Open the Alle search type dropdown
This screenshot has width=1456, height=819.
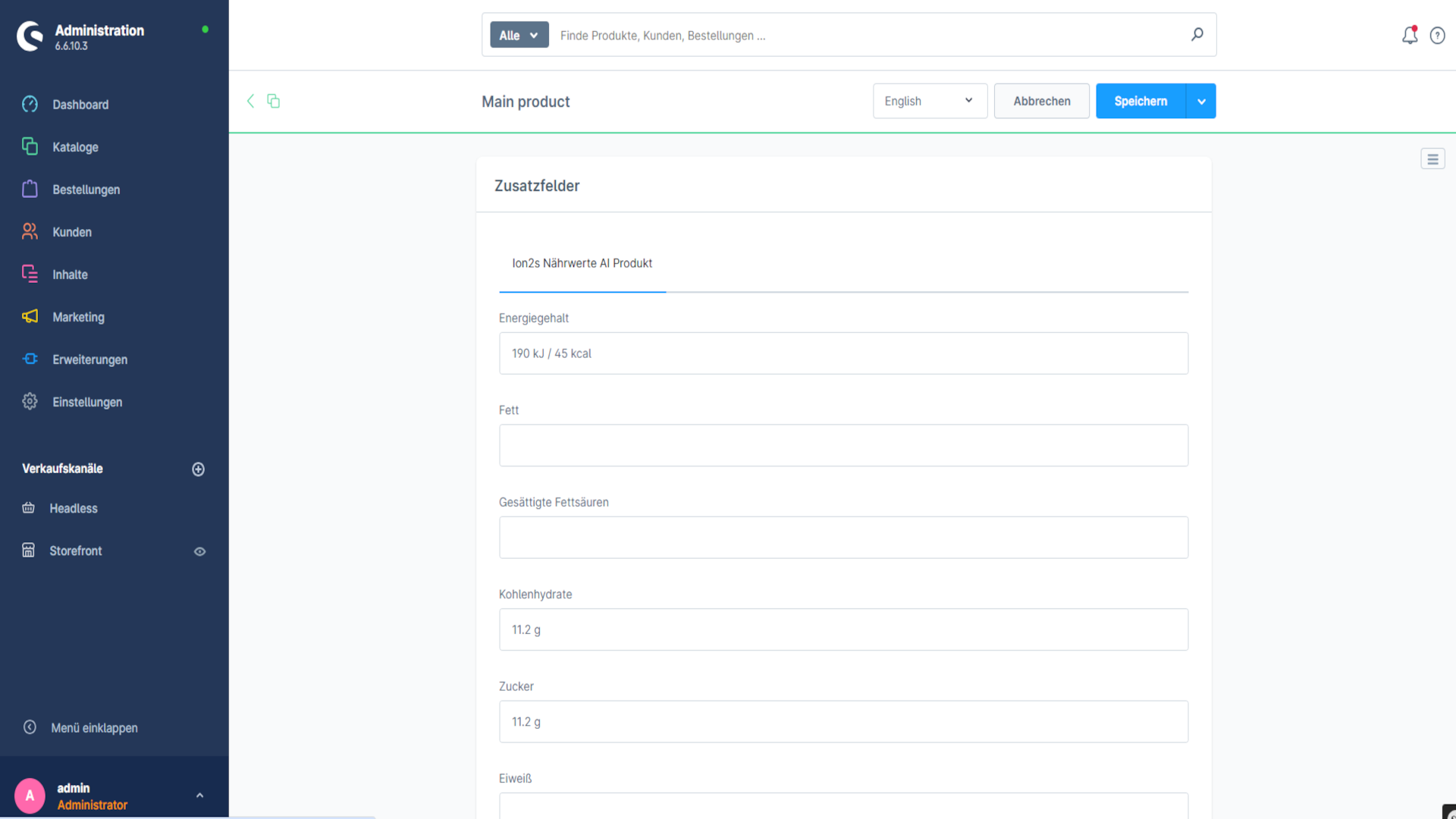tap(519, 35)
